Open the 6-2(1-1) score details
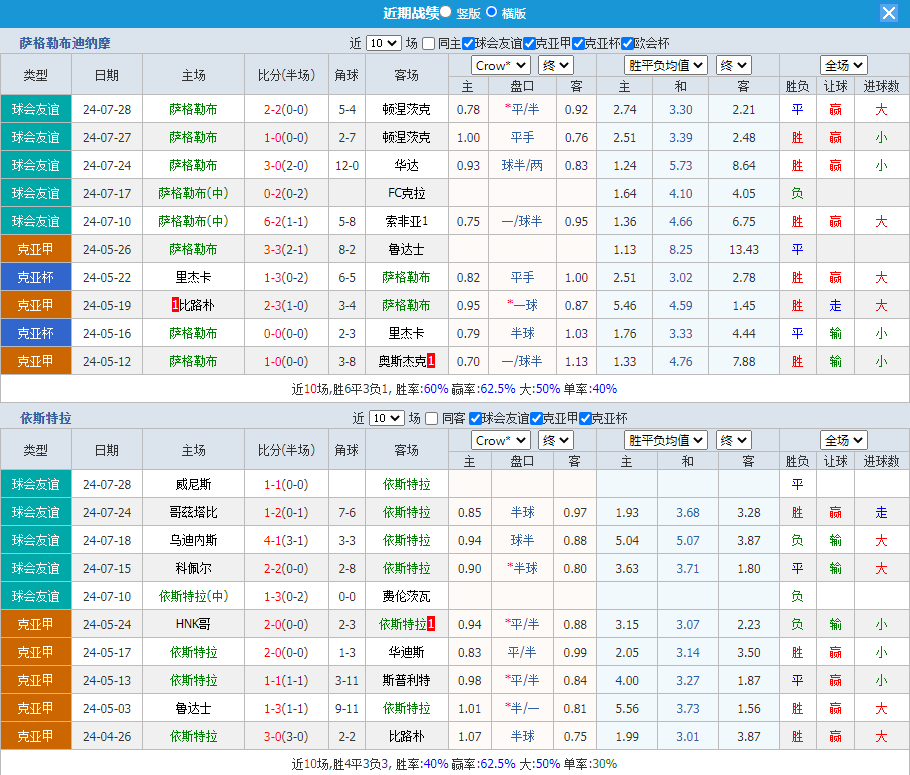 286,221
